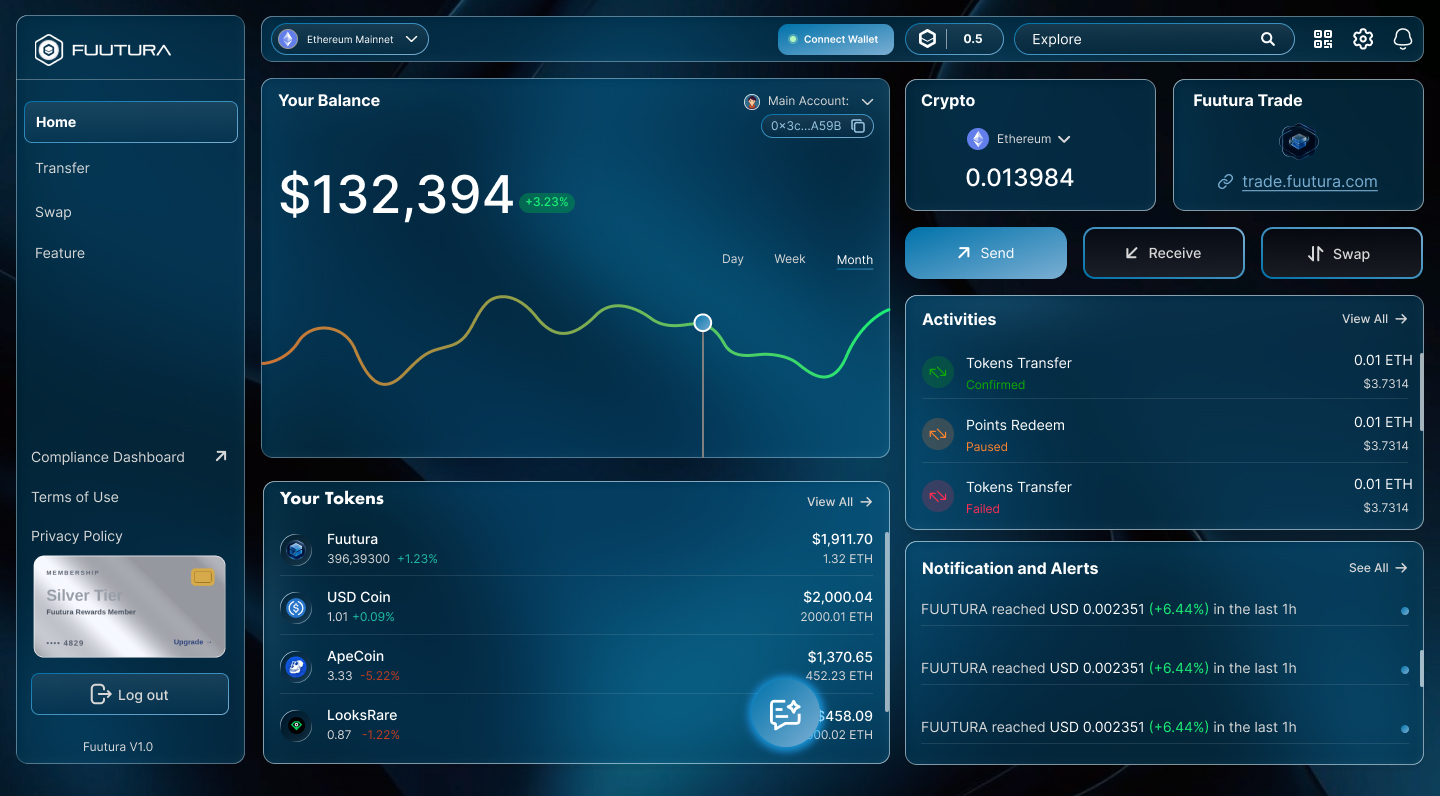The width and height of the screenshot is (1440, 796).
Task: Click the Send button
Action: click(986, 253)
